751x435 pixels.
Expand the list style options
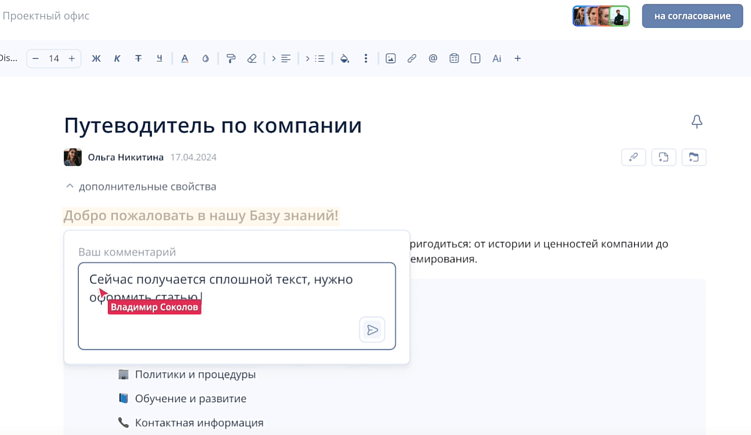[x=315, y=58]
